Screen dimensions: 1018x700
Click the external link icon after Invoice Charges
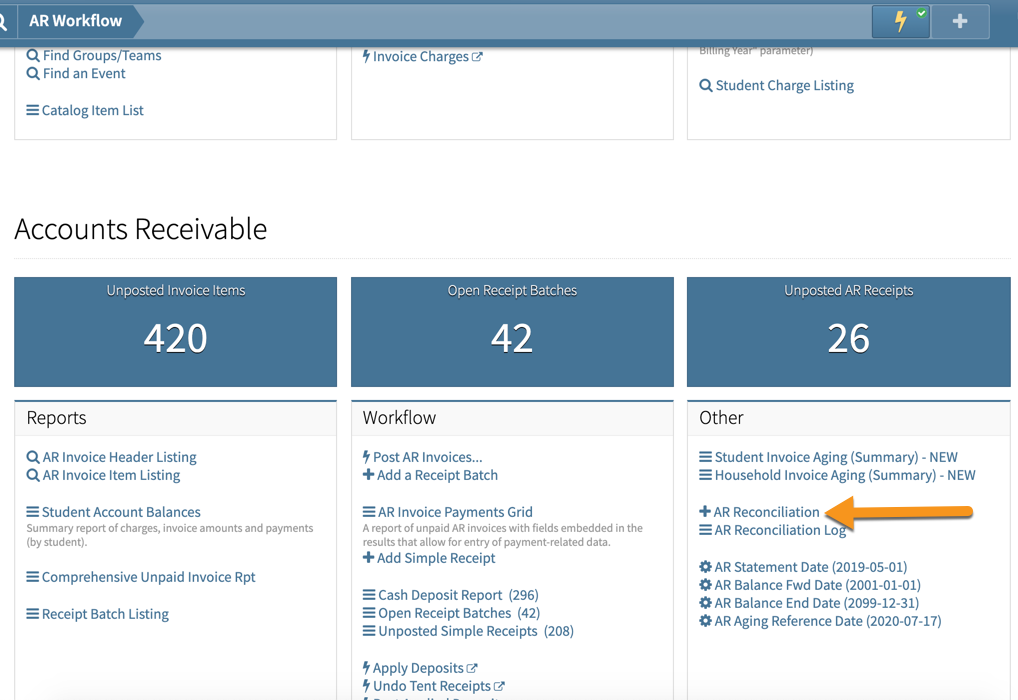pyautogui.click(x=477, y=57)
